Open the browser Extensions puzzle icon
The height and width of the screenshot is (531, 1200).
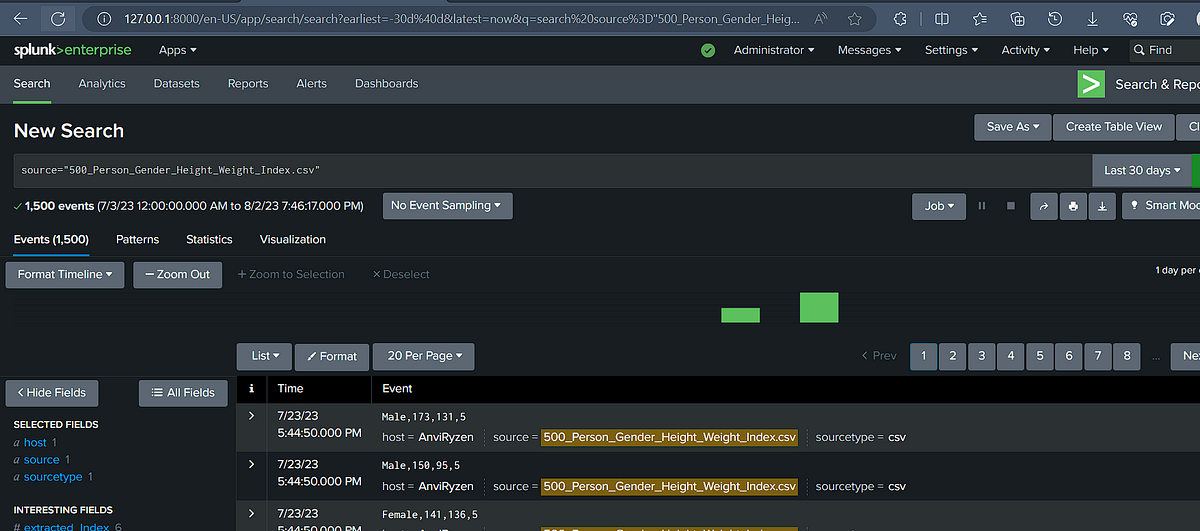pos(900,18)
